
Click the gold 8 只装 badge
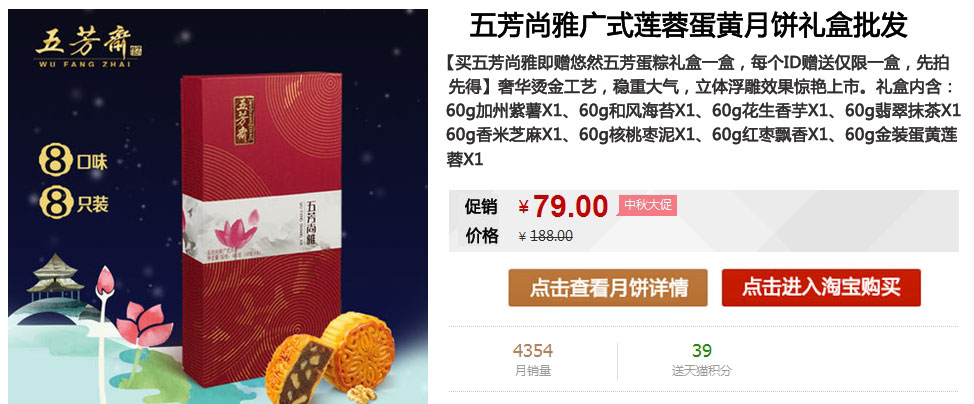[x=73, y=203]
